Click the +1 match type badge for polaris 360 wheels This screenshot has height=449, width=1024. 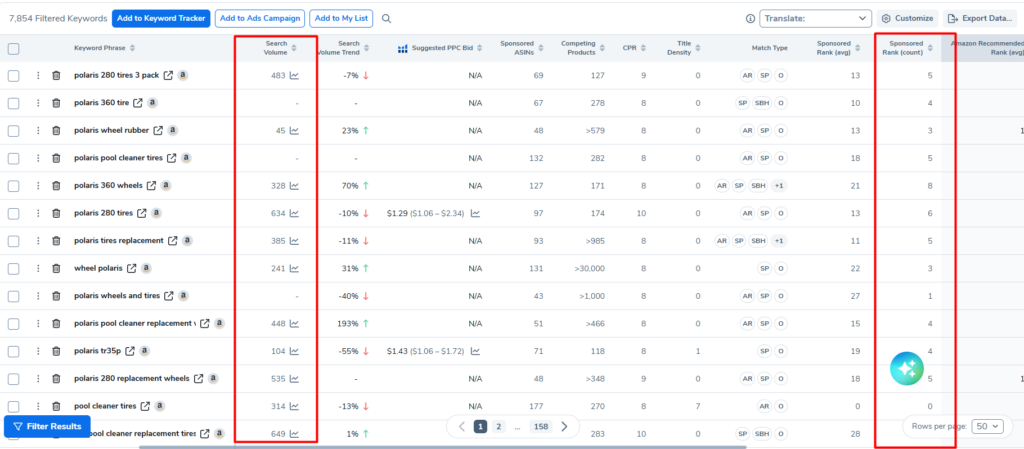[778, 186]
